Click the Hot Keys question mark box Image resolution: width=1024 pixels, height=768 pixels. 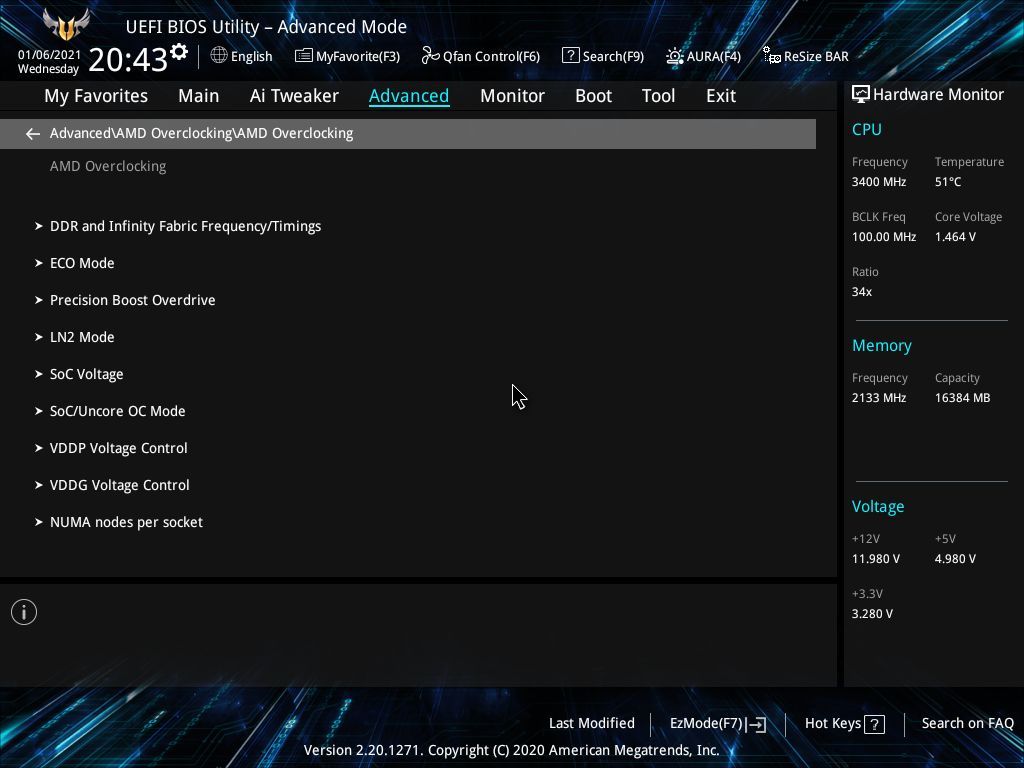tap(874, 724)
